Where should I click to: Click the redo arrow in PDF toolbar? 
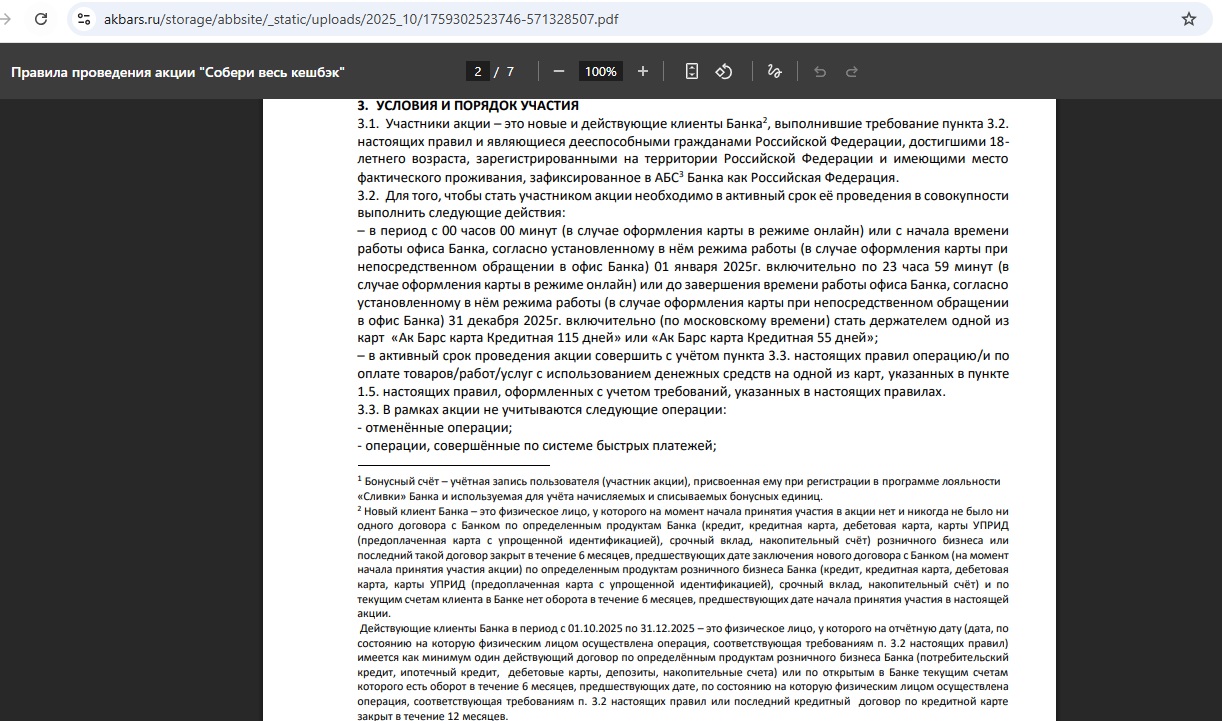pos(852,72)
